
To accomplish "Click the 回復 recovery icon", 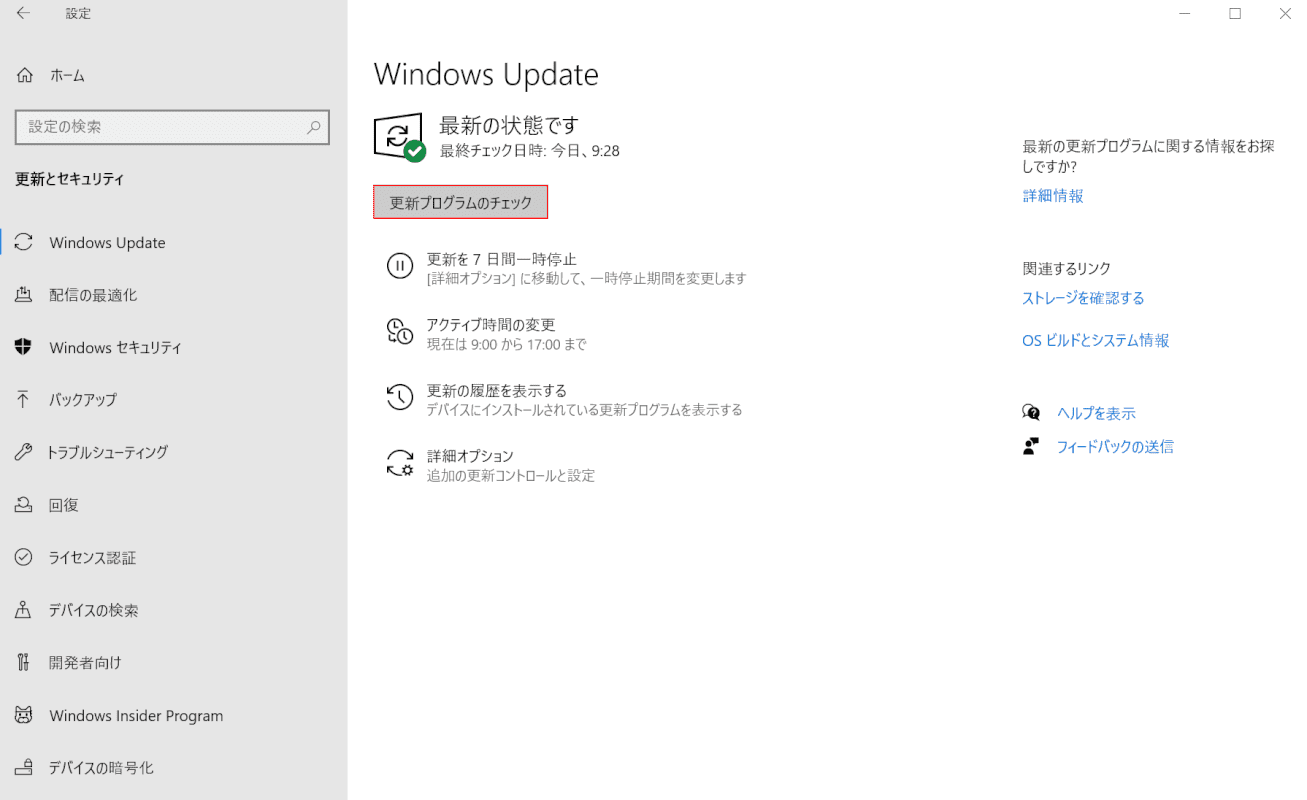I will 24,505.
